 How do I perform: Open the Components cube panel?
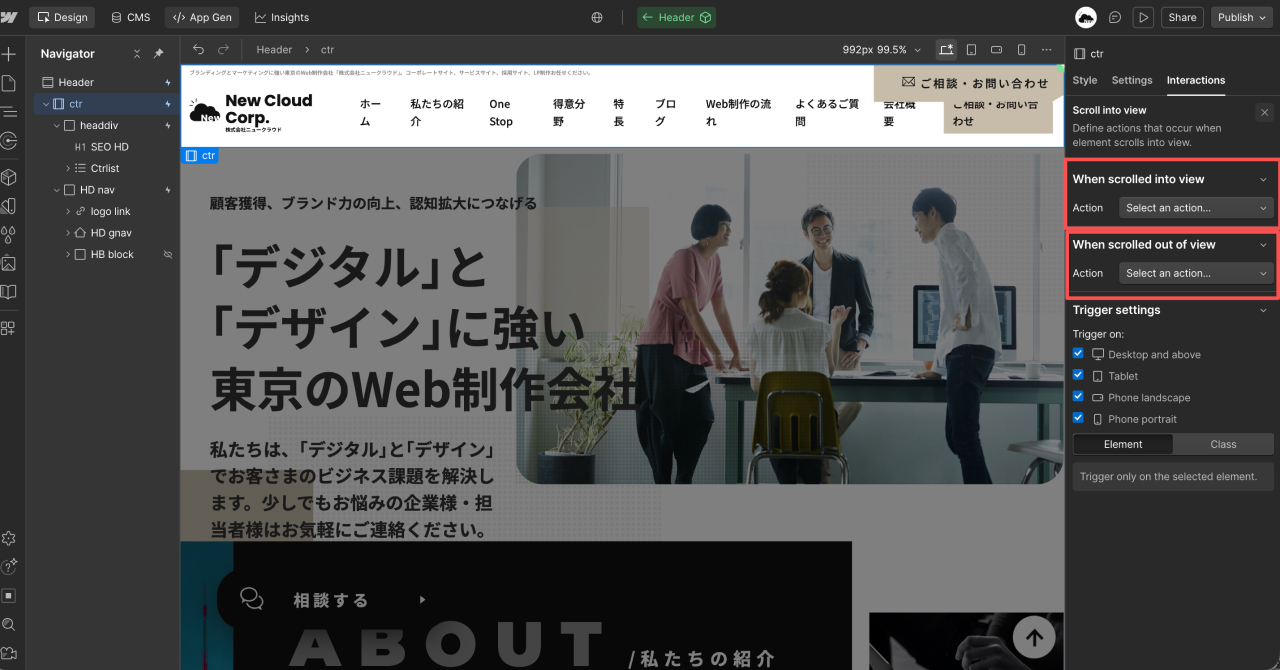pos(9,177)
